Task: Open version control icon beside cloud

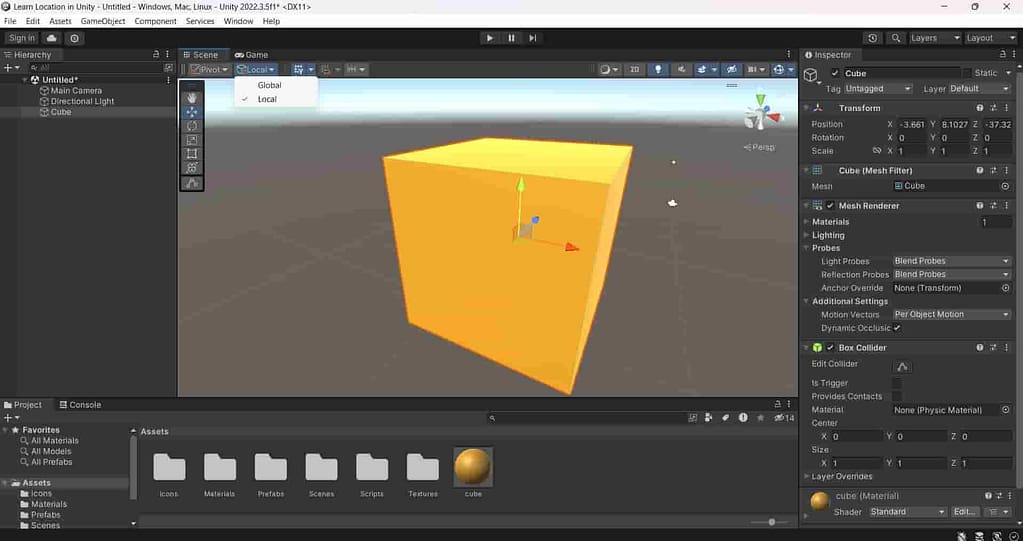Action: (x=74, y=38)
